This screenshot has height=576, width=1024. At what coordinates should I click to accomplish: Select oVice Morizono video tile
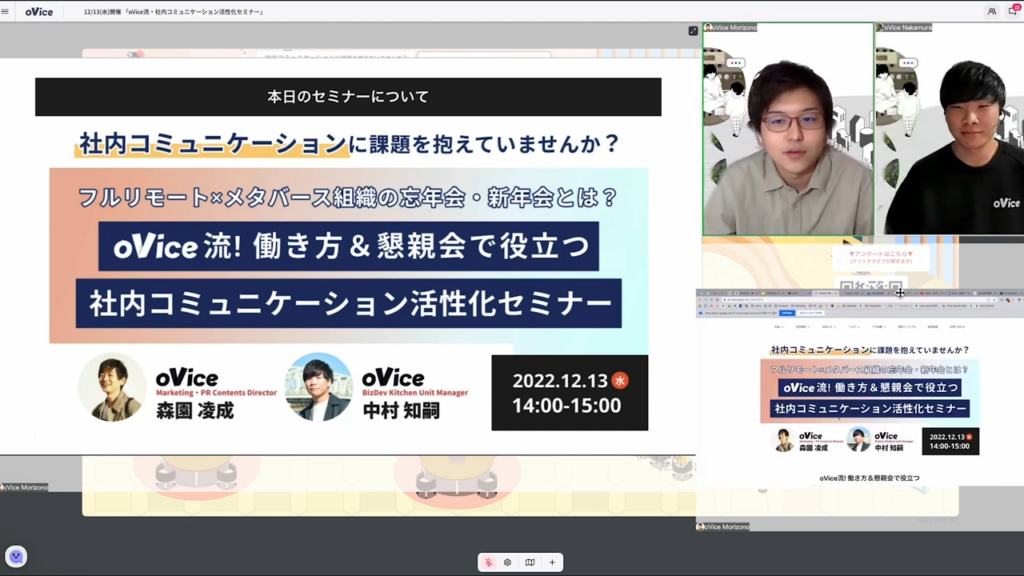point(788,129)
